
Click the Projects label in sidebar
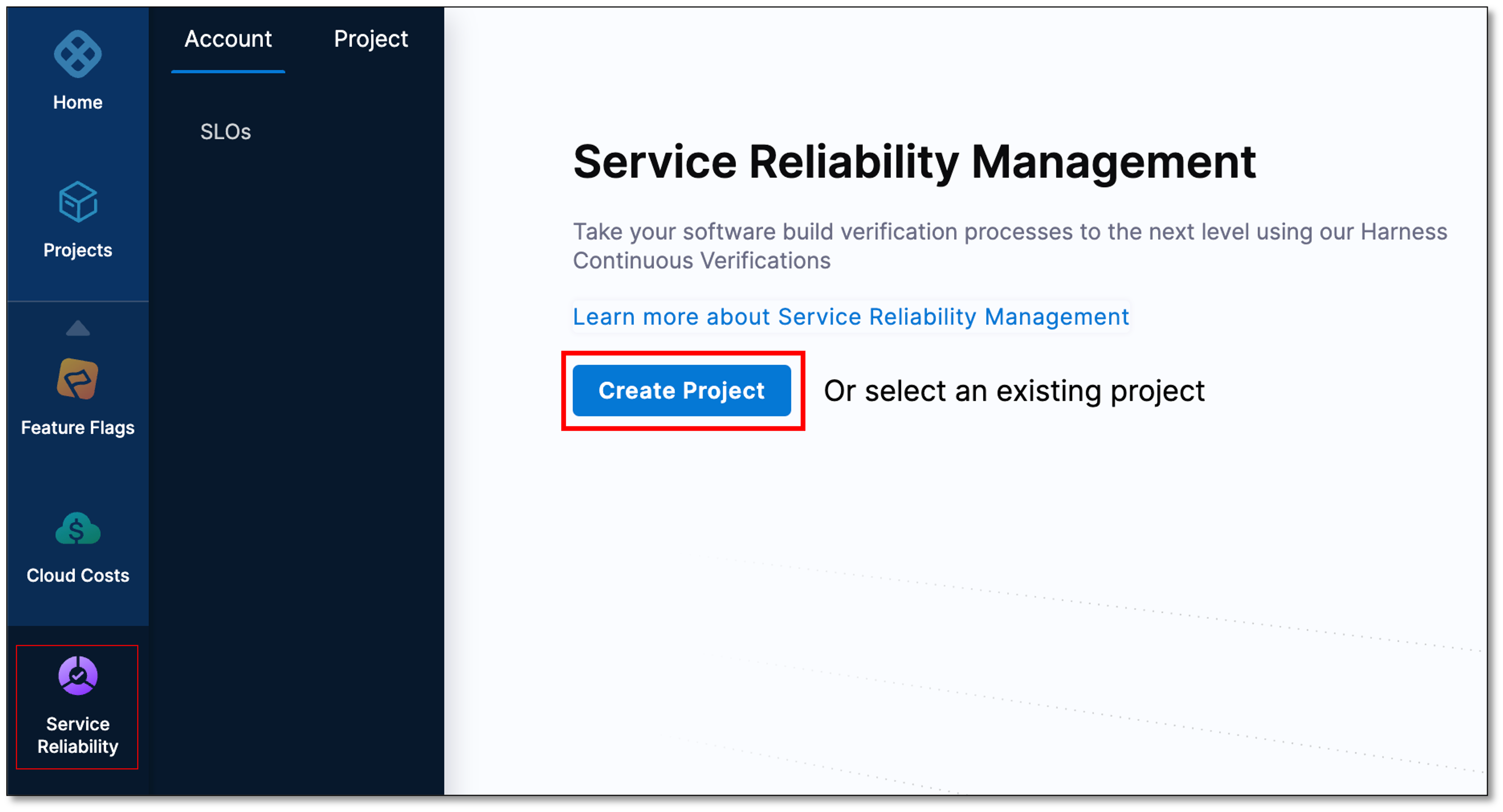[x=77, y=250]
